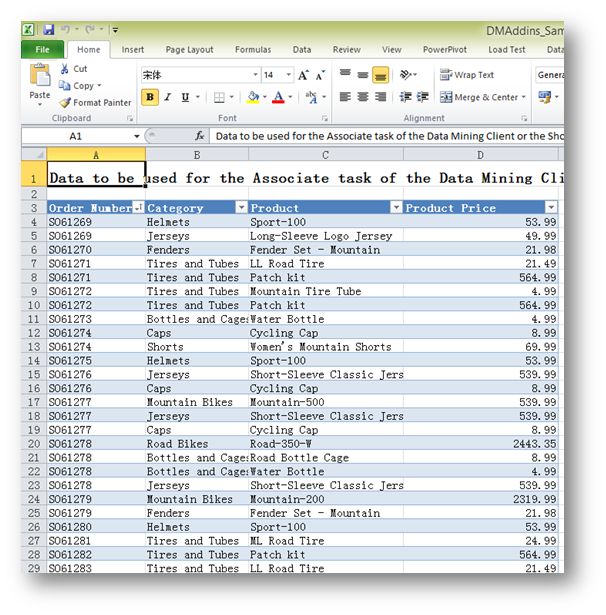Click the Name Box showing A1
The height and width of the screenshot is (615, 606).
tap(76, 136)
